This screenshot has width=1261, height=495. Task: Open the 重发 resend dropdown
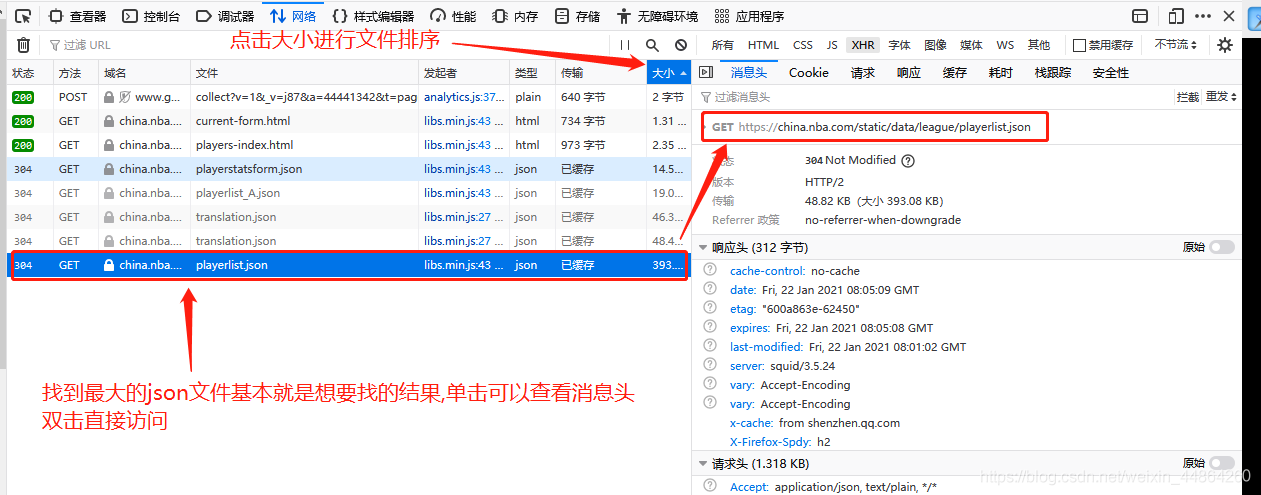[x=1221, y=97]
